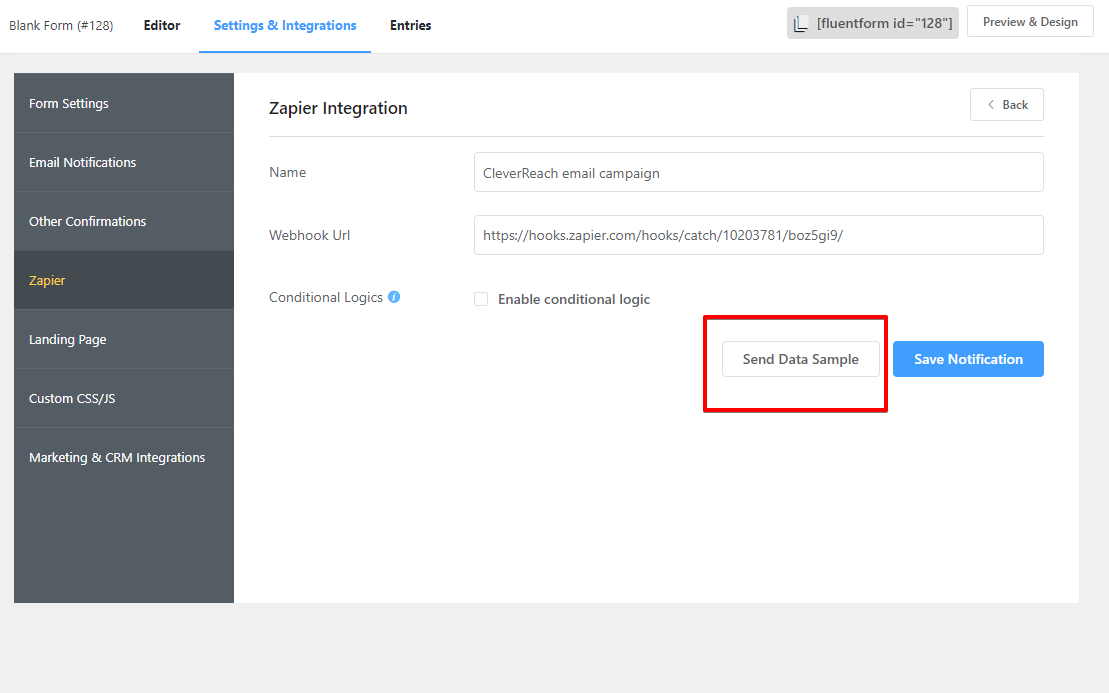Click the Blank Form (#128) title
Image resolution: width=1109 pixels, height=693 pixels.
click(61, 25)
